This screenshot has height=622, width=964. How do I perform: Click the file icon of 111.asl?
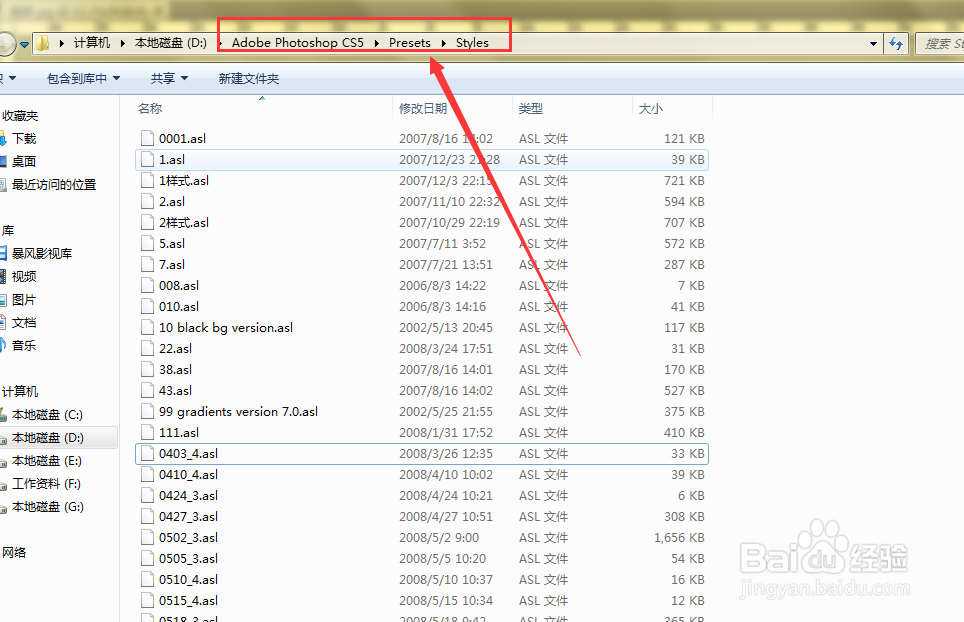coord(147,432)
